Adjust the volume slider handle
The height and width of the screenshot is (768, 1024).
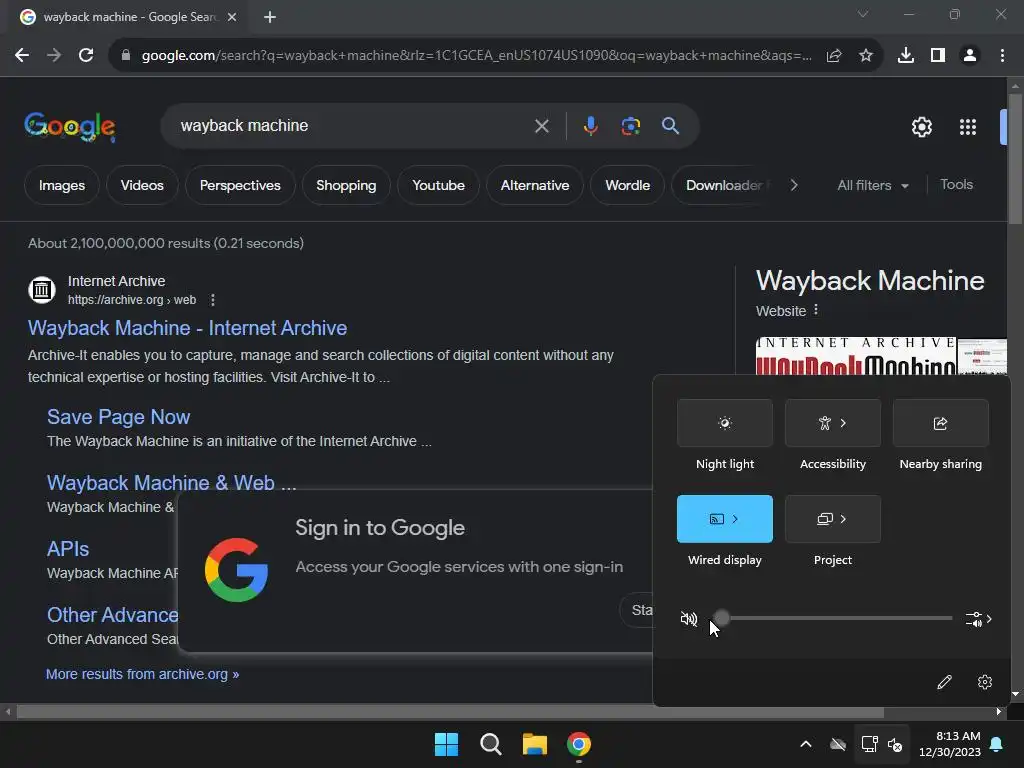[x=721, y=618]
